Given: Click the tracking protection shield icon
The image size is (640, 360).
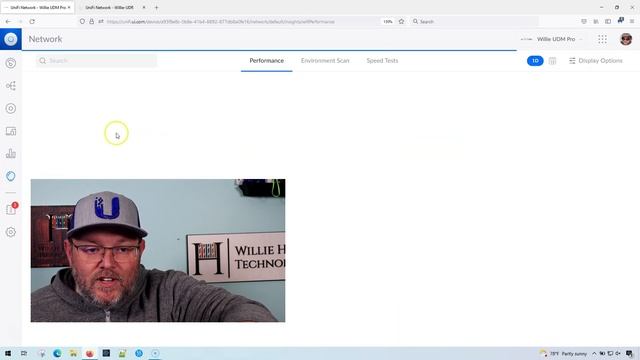Looking at the screenshot, I should click(82, 22).
